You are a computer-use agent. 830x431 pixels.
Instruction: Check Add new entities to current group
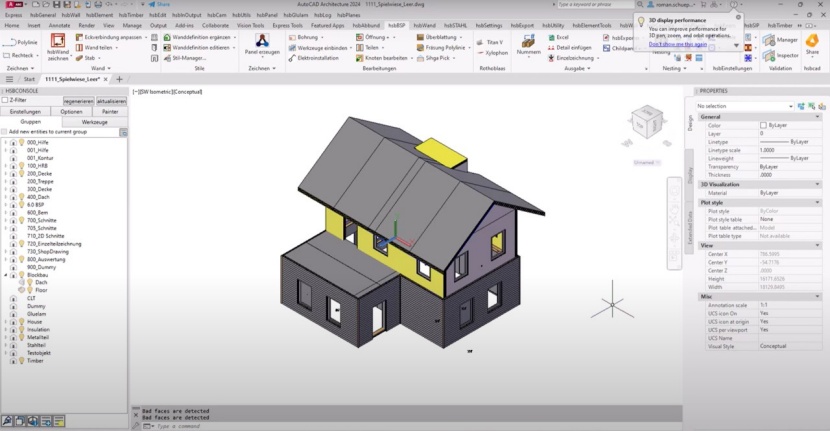coord(4,131)
